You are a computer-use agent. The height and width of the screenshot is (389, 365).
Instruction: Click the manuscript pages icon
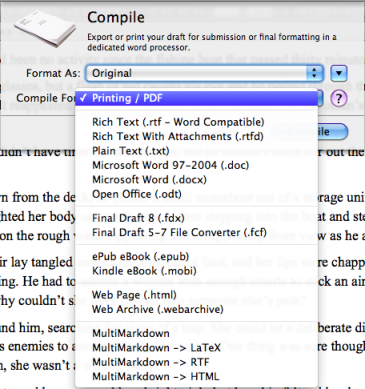pos(45,28)
